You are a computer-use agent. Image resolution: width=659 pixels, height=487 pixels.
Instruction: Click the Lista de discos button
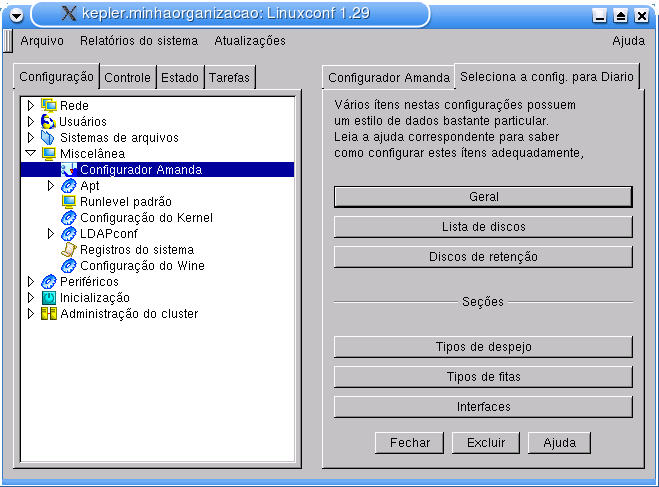point(483,227)
